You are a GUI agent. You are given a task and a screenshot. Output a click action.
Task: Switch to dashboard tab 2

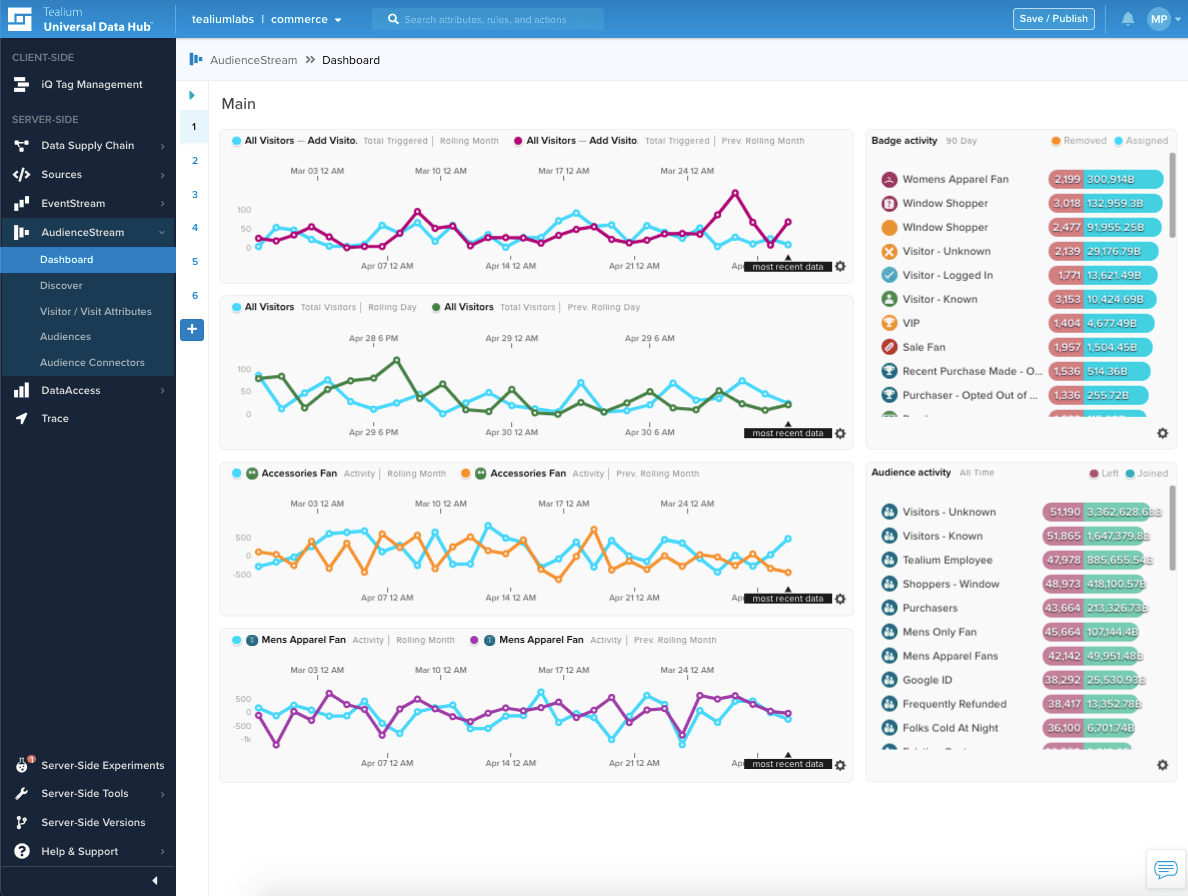[192, 160]
